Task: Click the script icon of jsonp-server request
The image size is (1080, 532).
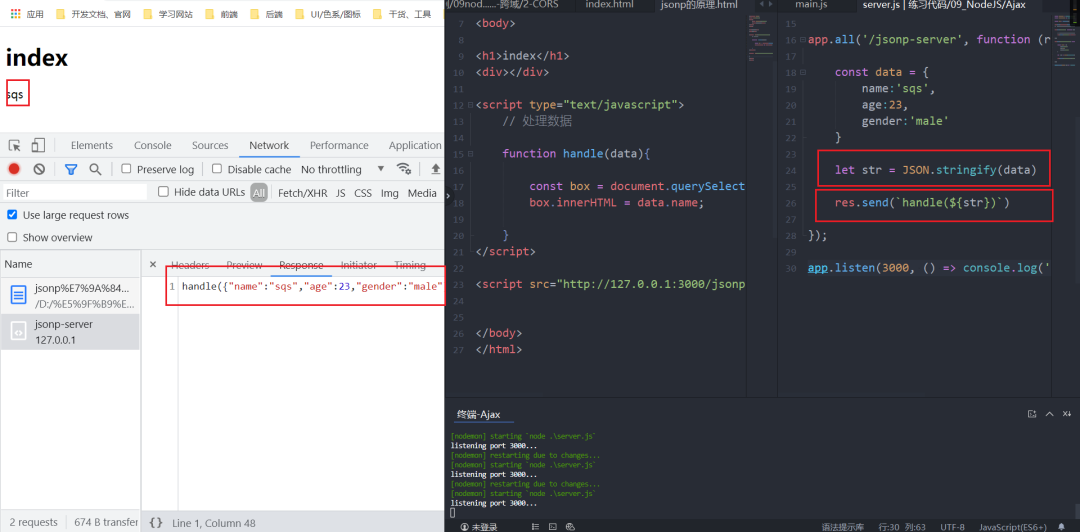Action: point(19,331)
